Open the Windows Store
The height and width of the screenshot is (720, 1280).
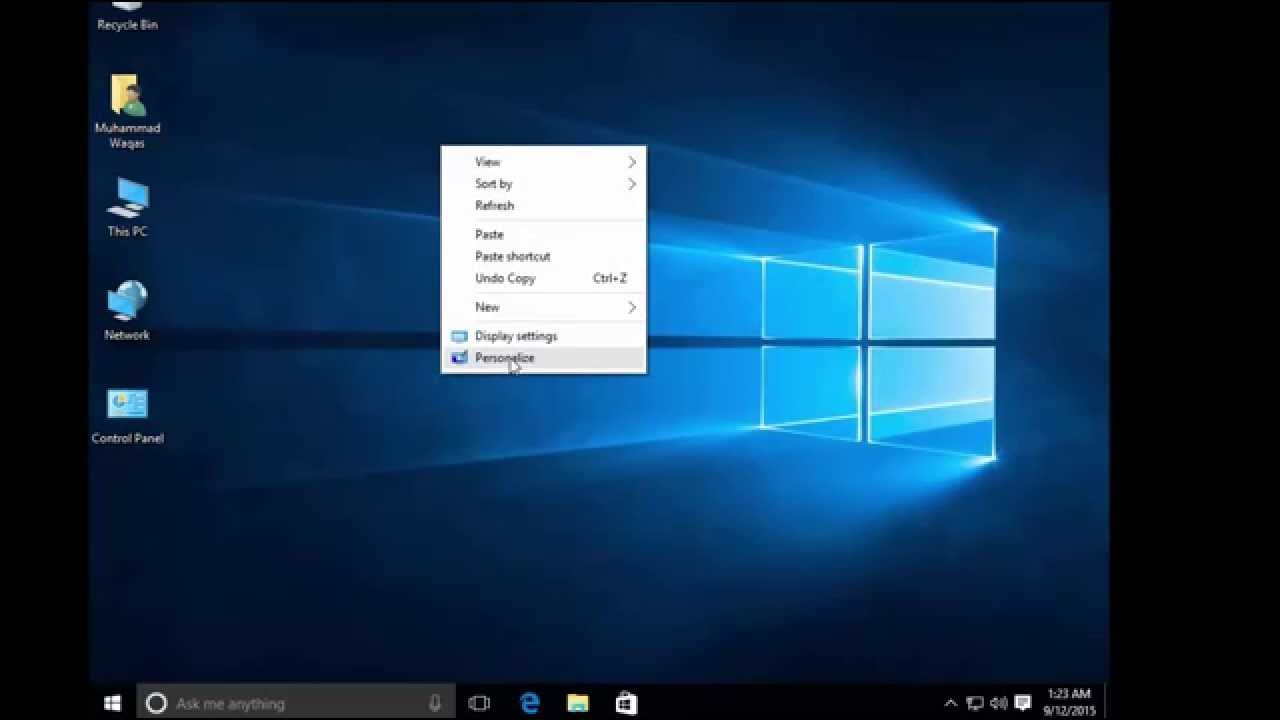click(625, 702)
